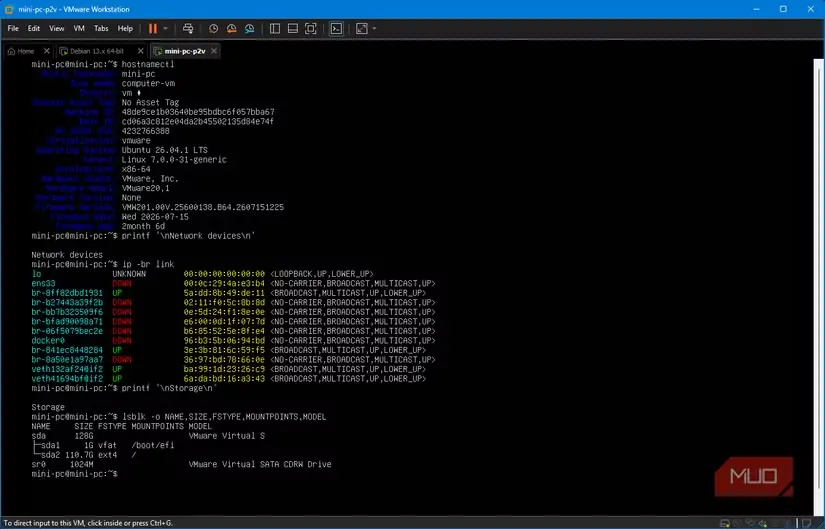Toggle the thumbnail bar view
The image size is (825, 529).
[293, 28]
